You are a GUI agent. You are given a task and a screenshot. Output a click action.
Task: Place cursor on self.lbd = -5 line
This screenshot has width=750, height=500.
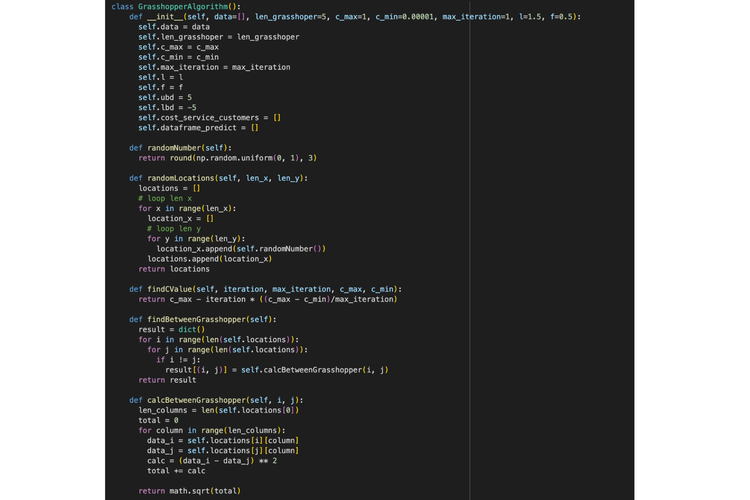tap(167, 107)
